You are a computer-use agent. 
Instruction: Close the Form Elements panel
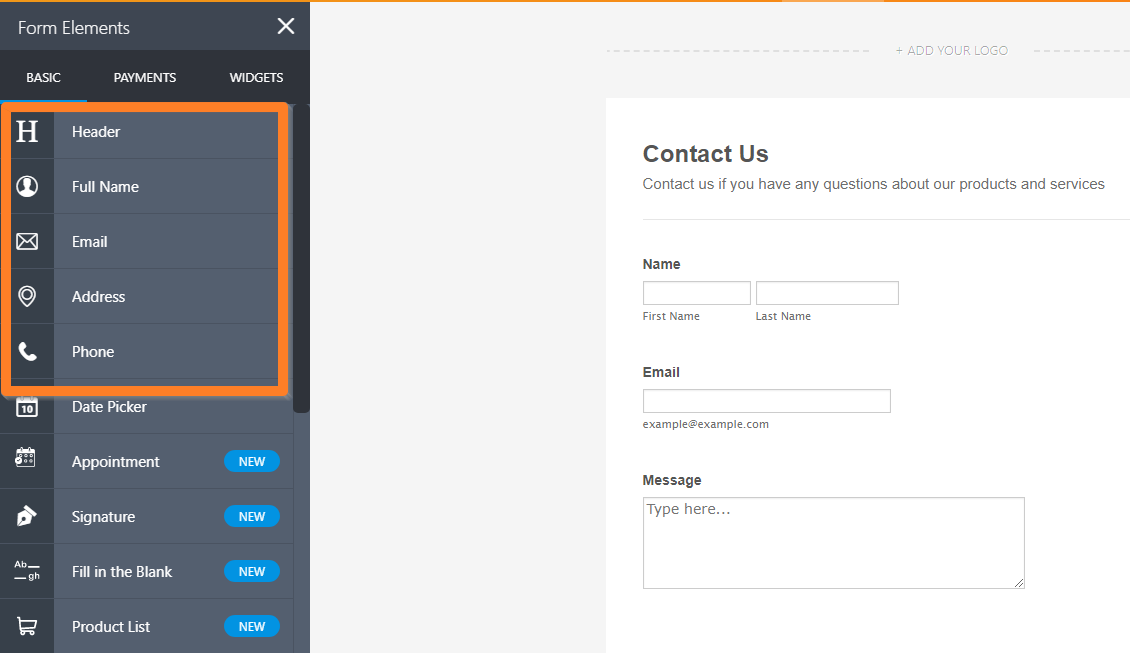(x=286, y=27)
